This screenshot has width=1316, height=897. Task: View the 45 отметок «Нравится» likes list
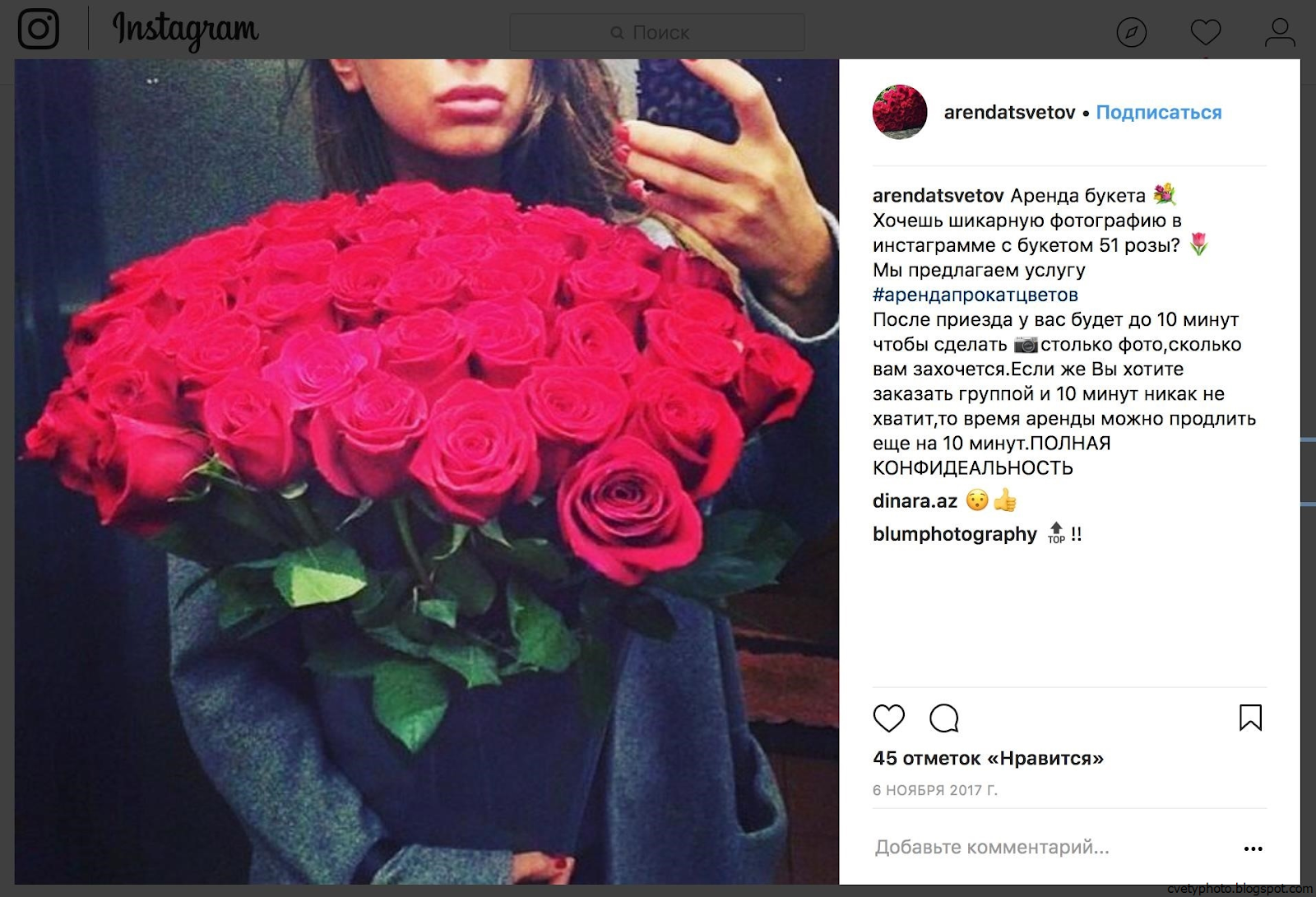988,758
